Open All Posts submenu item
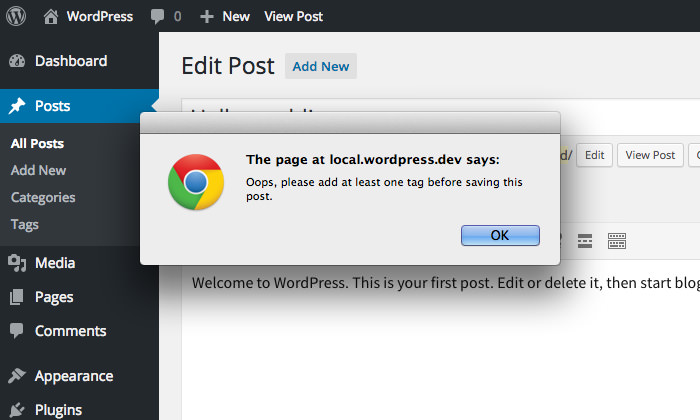Image resolution: width=700 pixels, height=420 pixels. pyautogui.click(x=38, y=143)
